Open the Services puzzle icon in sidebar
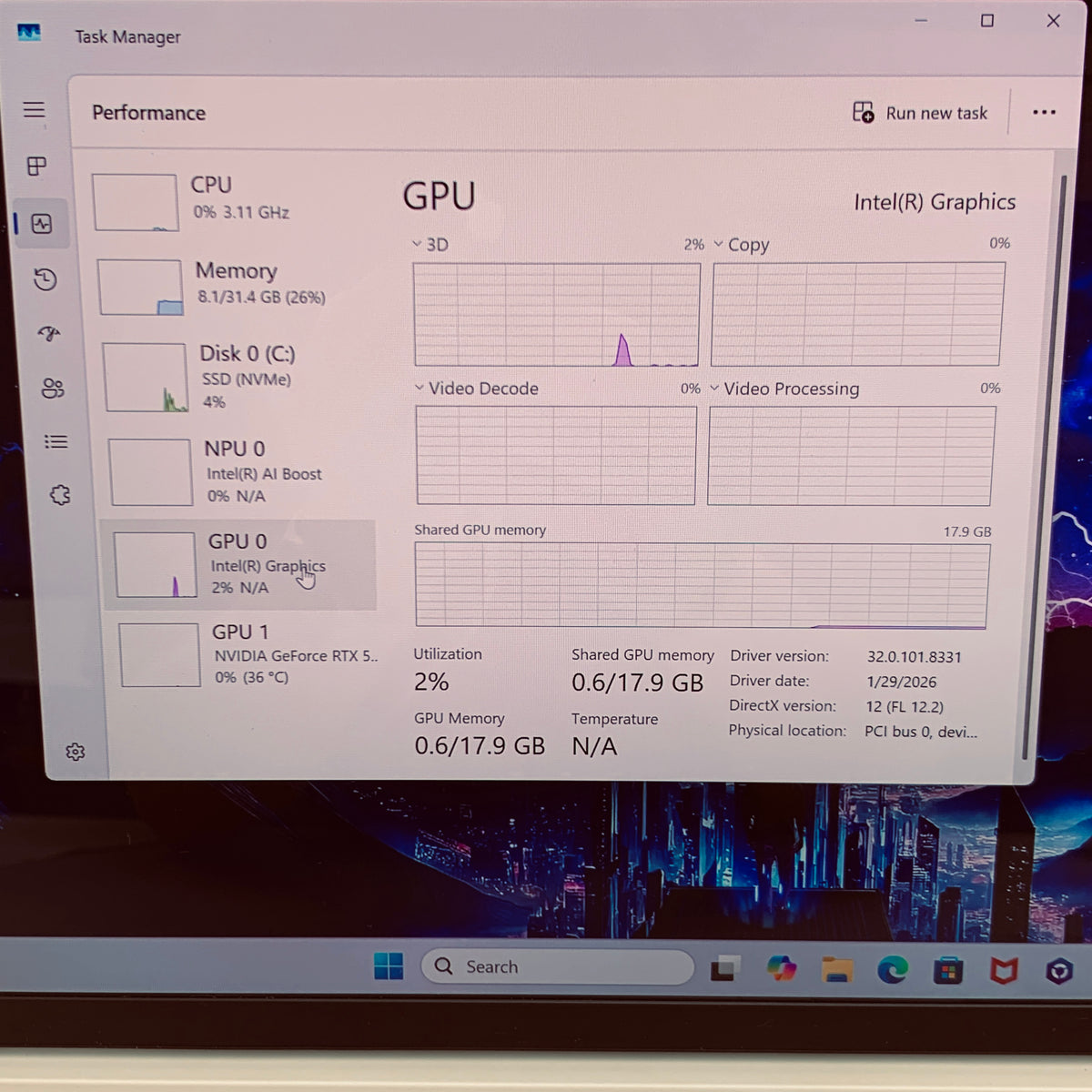 coord(60,495)
